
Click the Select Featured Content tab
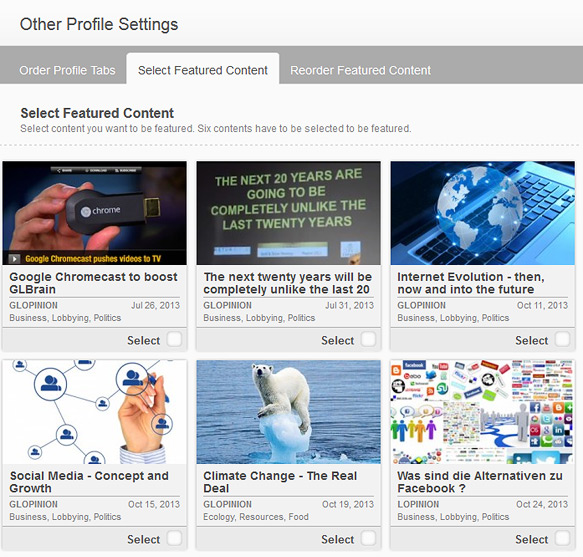(x=203, y=69)
